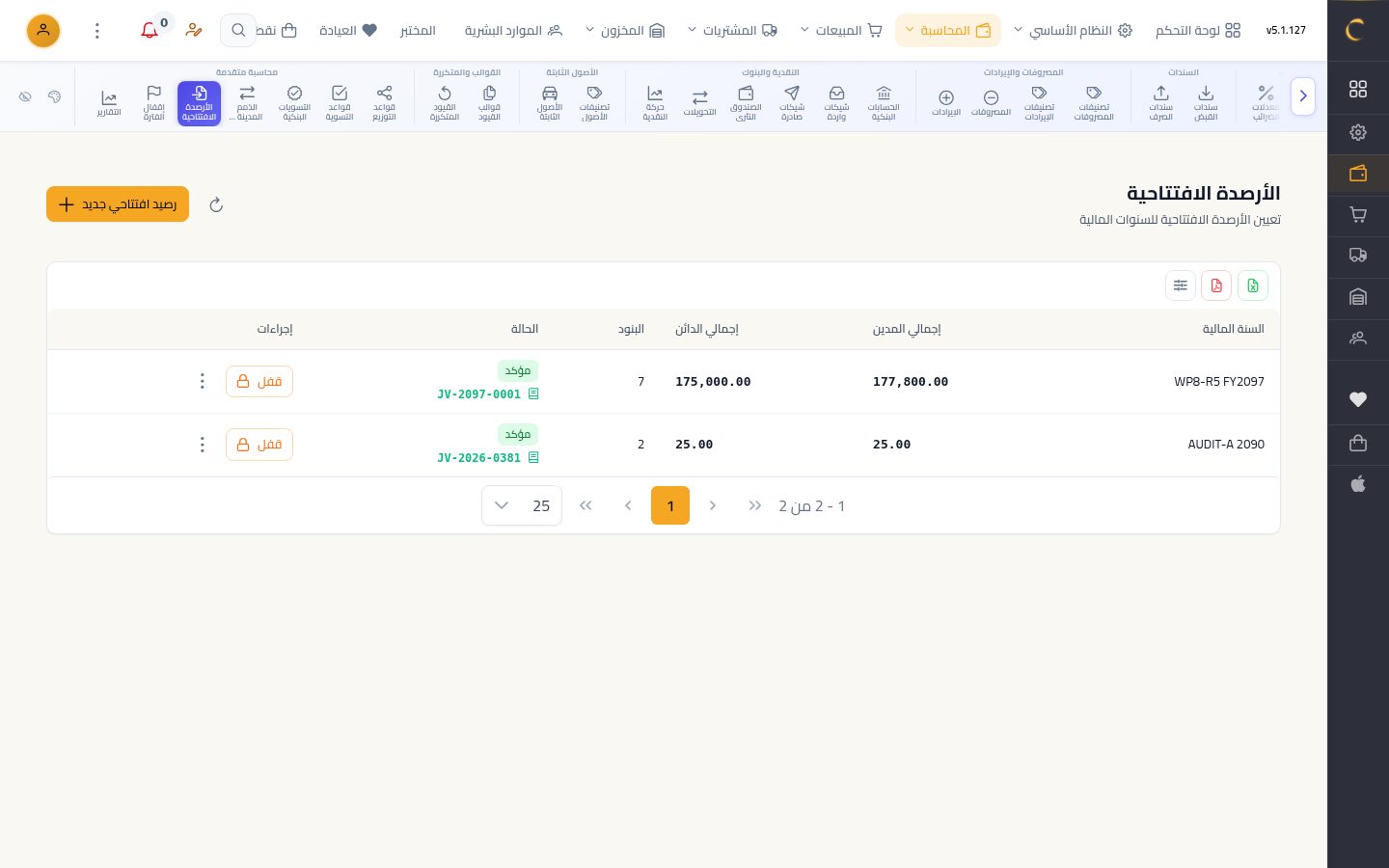Open الحسابات البنكية bank accounts
Image resolution: width=1389 pixels, height=868 pixels.
(x=884, y=103)
